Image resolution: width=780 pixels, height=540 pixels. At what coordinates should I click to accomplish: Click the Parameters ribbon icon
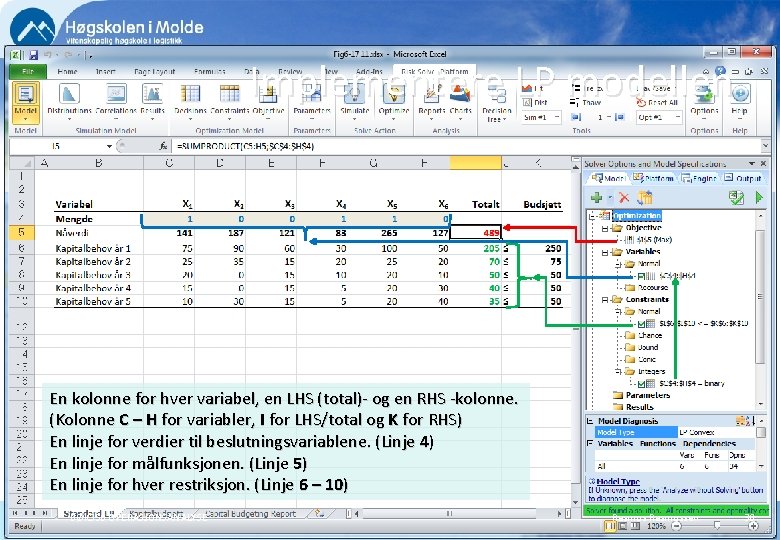312,102
